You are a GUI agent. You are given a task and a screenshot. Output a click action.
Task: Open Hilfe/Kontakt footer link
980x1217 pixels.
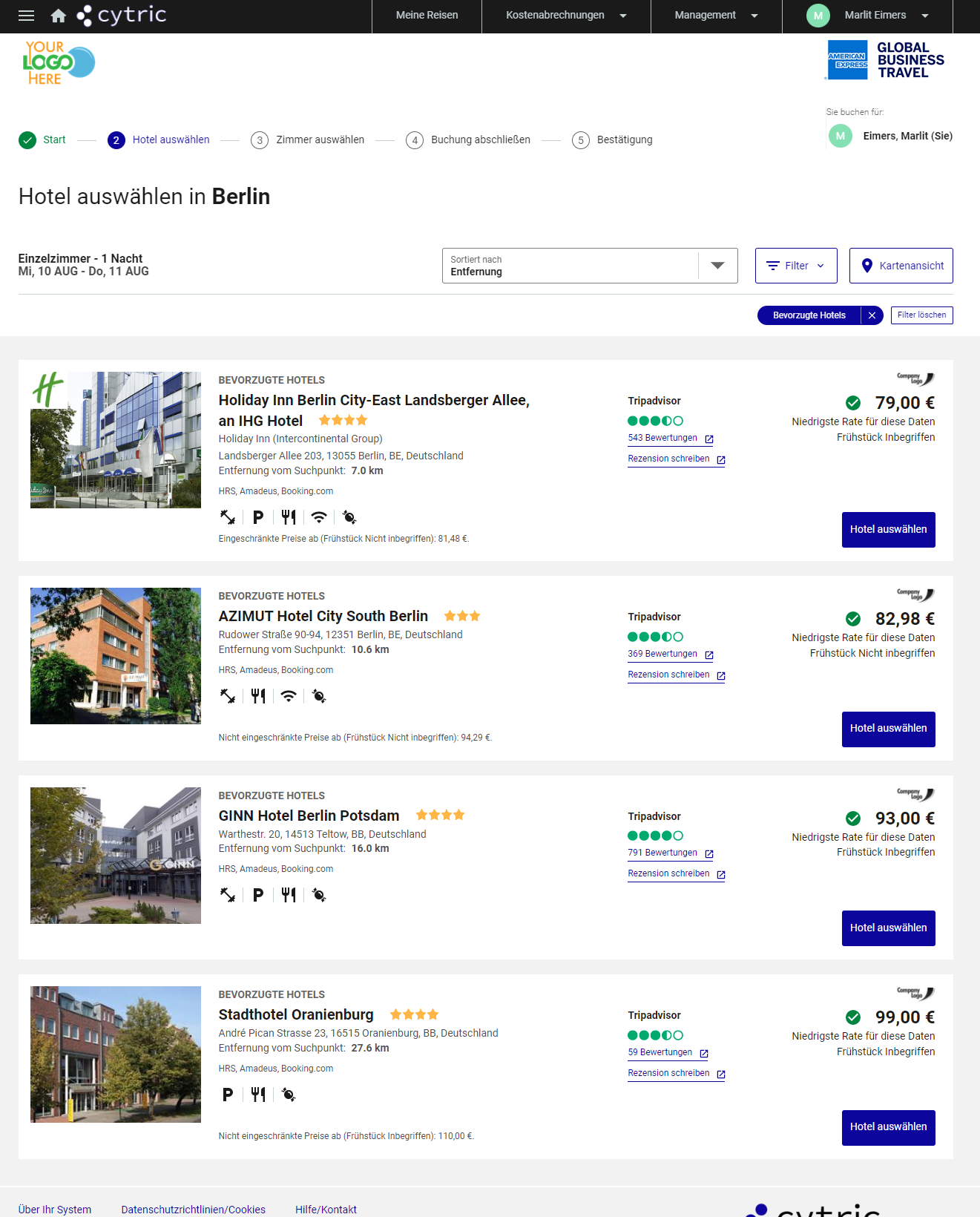[326, 1210]
